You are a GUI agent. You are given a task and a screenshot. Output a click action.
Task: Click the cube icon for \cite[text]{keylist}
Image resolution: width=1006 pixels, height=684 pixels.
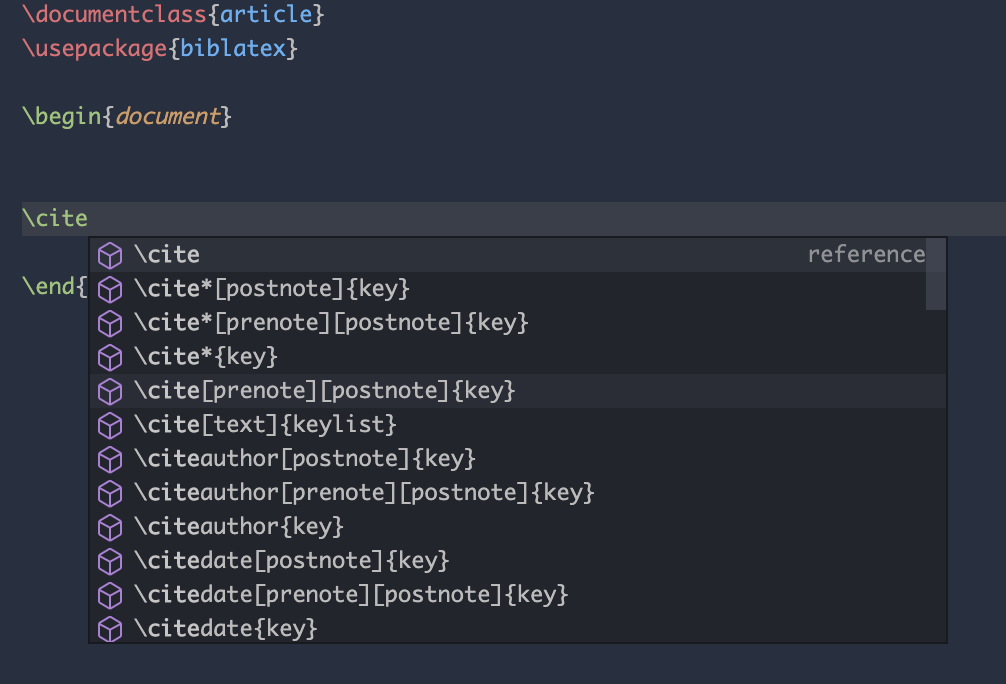(110, 424)
